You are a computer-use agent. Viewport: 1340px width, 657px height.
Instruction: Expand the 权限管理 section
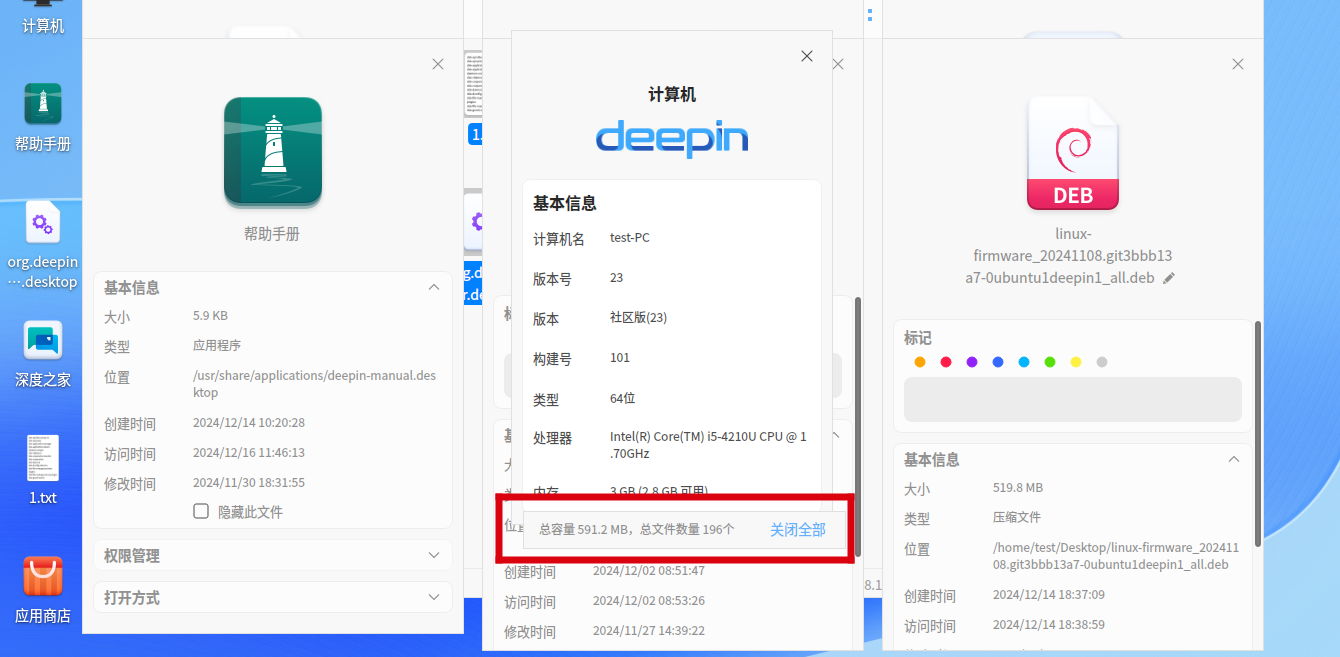272,555
